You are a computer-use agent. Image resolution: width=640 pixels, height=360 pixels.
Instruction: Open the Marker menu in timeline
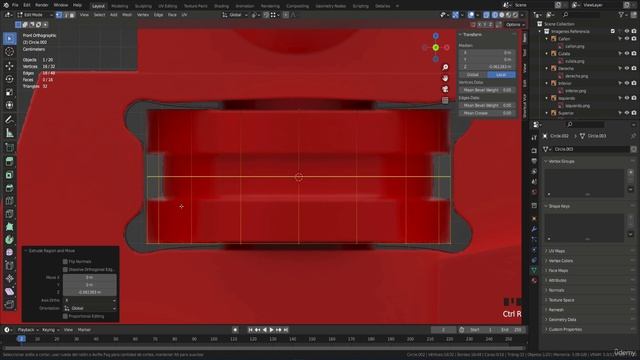[x=84, y=330]
